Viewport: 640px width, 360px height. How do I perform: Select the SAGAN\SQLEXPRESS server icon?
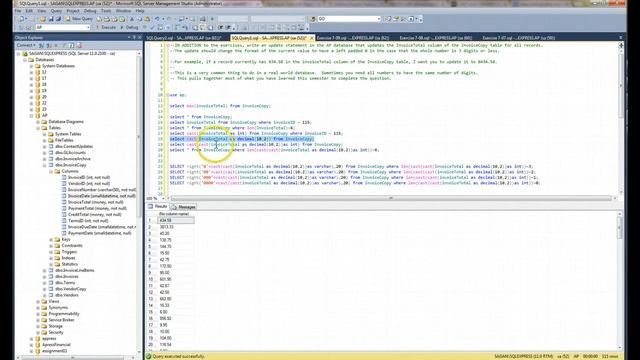tap(25, 53)
